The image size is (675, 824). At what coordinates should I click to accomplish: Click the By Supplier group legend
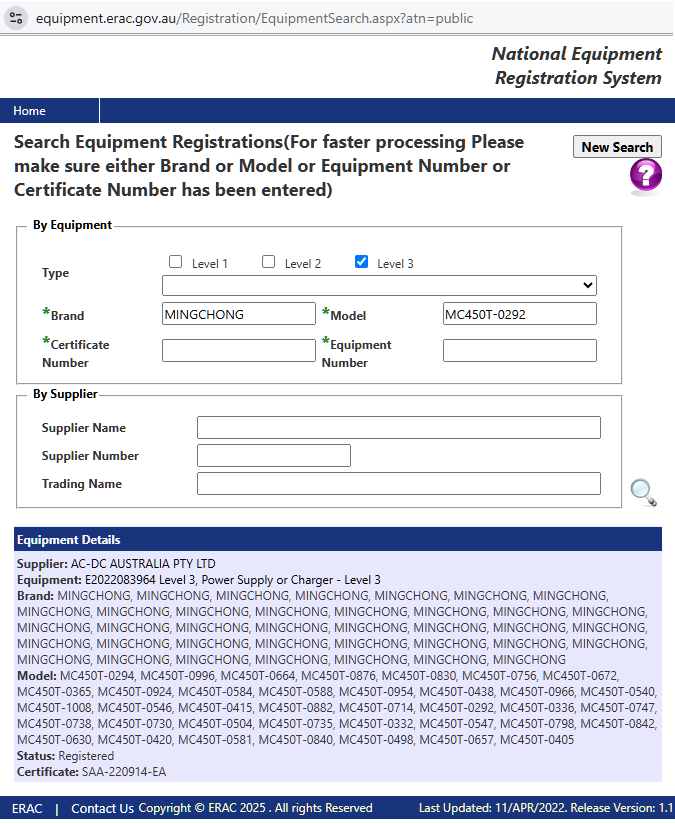(x=65, y=394)
